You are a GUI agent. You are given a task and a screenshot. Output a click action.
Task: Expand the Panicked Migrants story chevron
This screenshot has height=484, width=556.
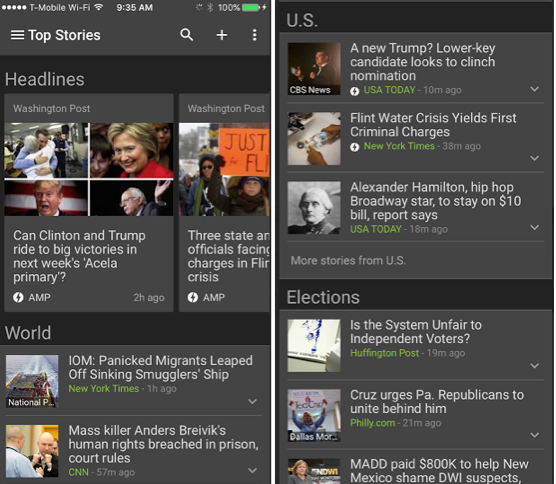(252, 401)
